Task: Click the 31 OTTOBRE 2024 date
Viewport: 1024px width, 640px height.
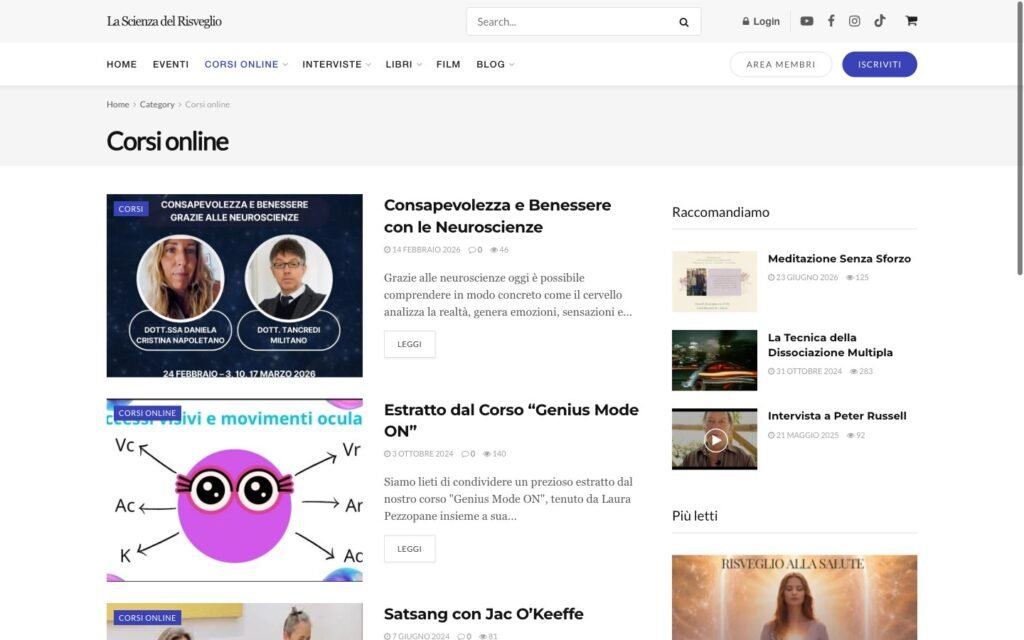Action: [808, 372]
